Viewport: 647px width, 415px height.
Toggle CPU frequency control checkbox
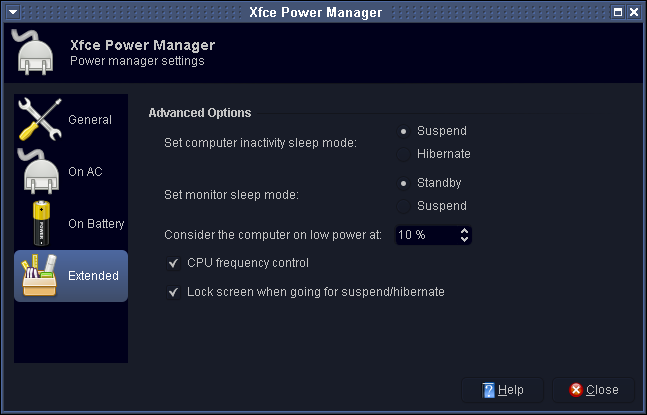click(173, 263)
